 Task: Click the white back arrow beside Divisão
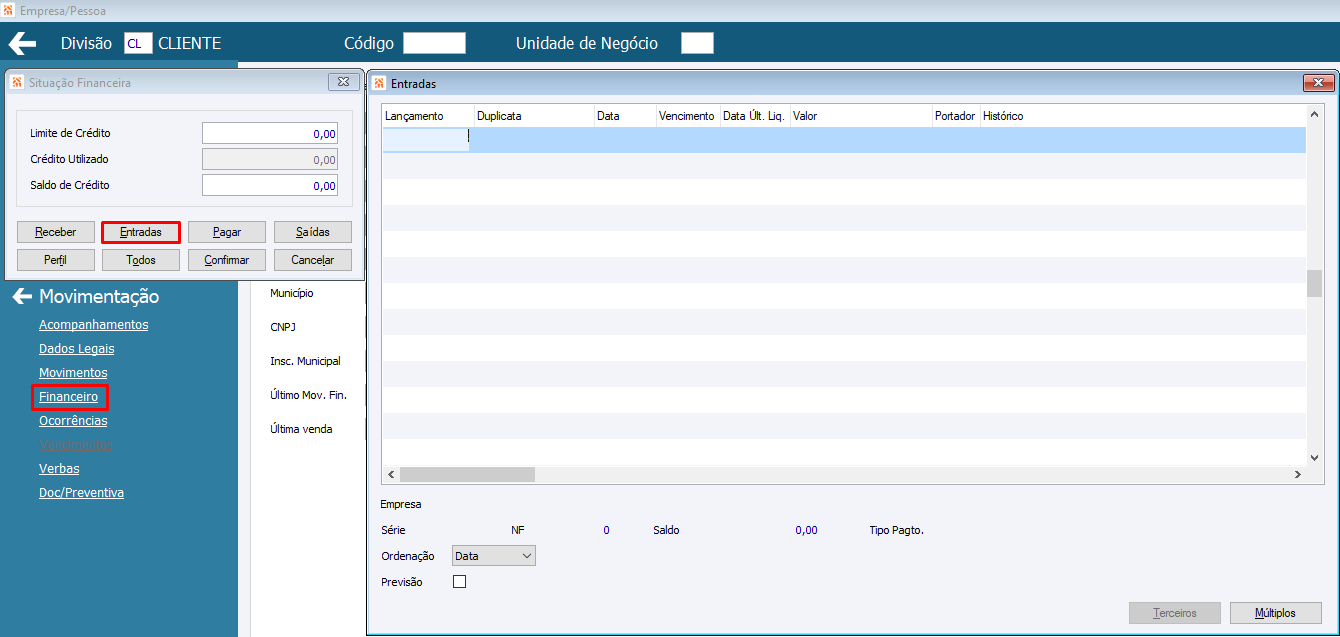coord(22,43)
